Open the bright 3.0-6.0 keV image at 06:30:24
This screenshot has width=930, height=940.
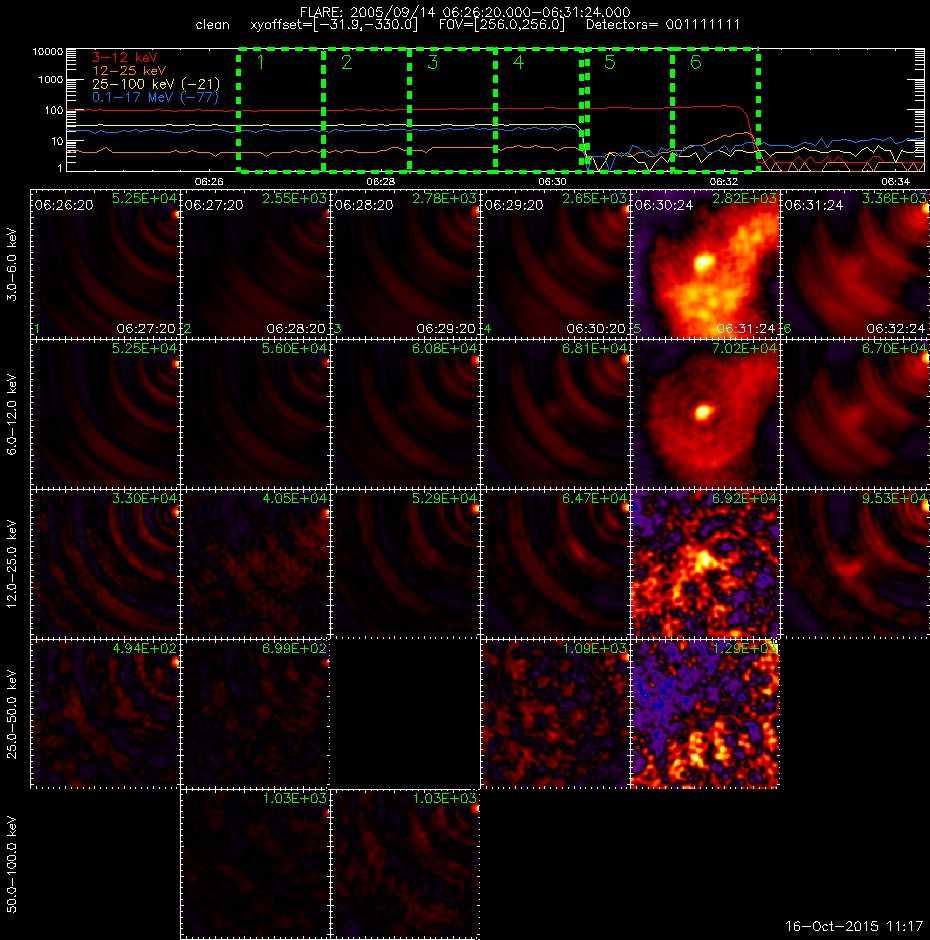(x=705, y=264)
